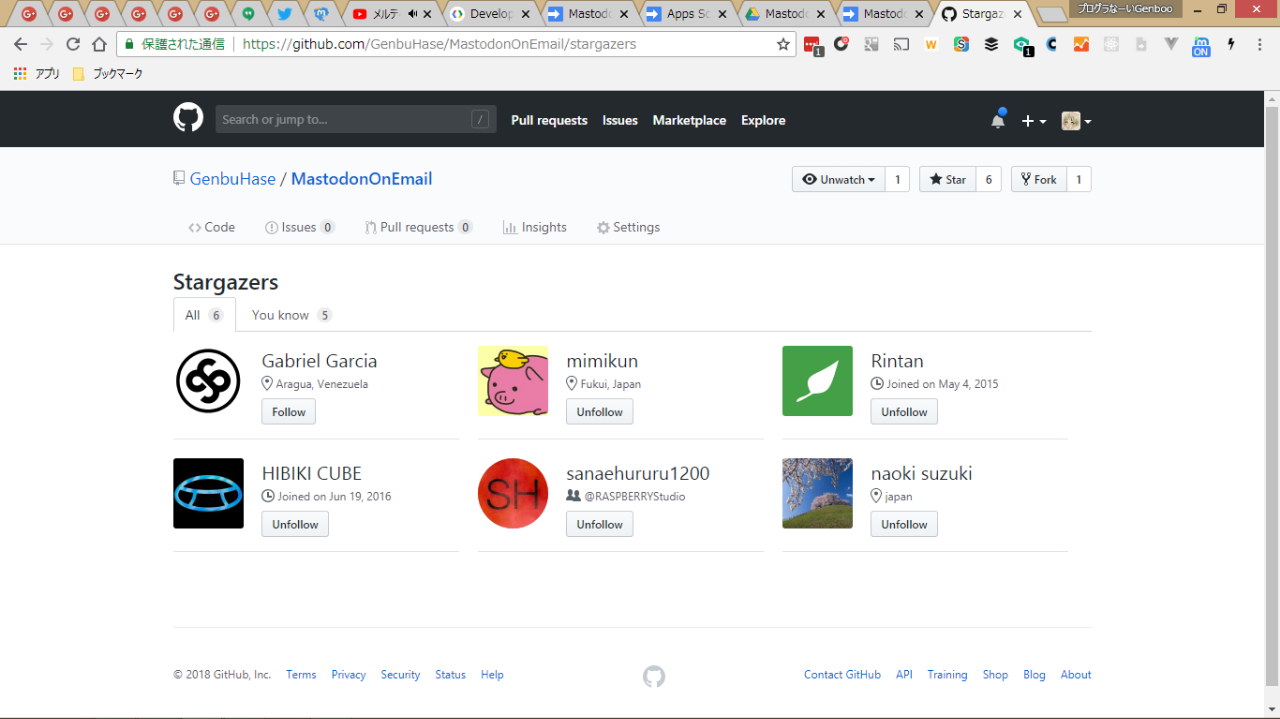Expand the Unwatch dropdown
Screen dimensions: 1280x719
tap(839, 179)
